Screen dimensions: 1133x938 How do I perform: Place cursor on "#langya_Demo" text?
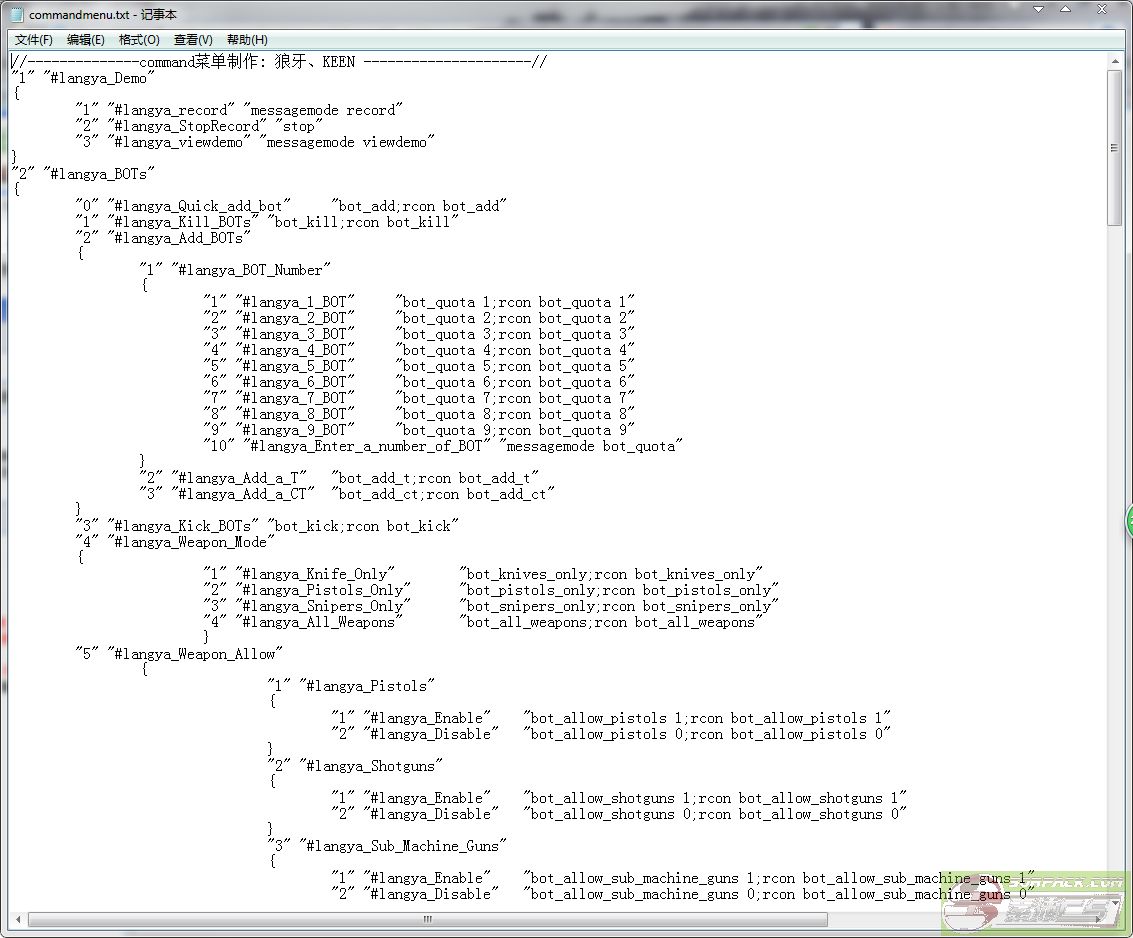click(x=99, y=78)
